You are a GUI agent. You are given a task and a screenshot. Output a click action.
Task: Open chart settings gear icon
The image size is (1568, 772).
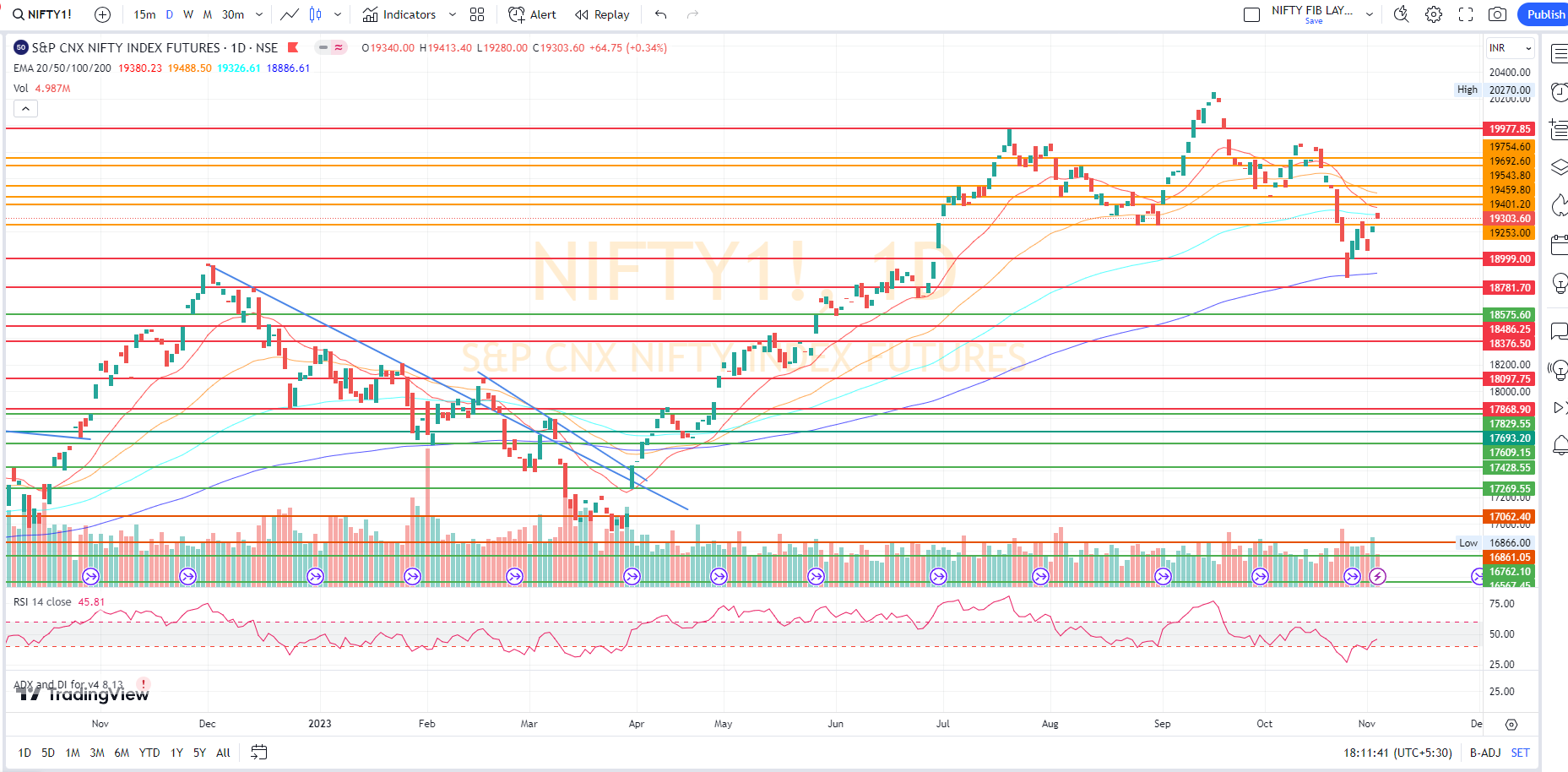coord(1434,14)
